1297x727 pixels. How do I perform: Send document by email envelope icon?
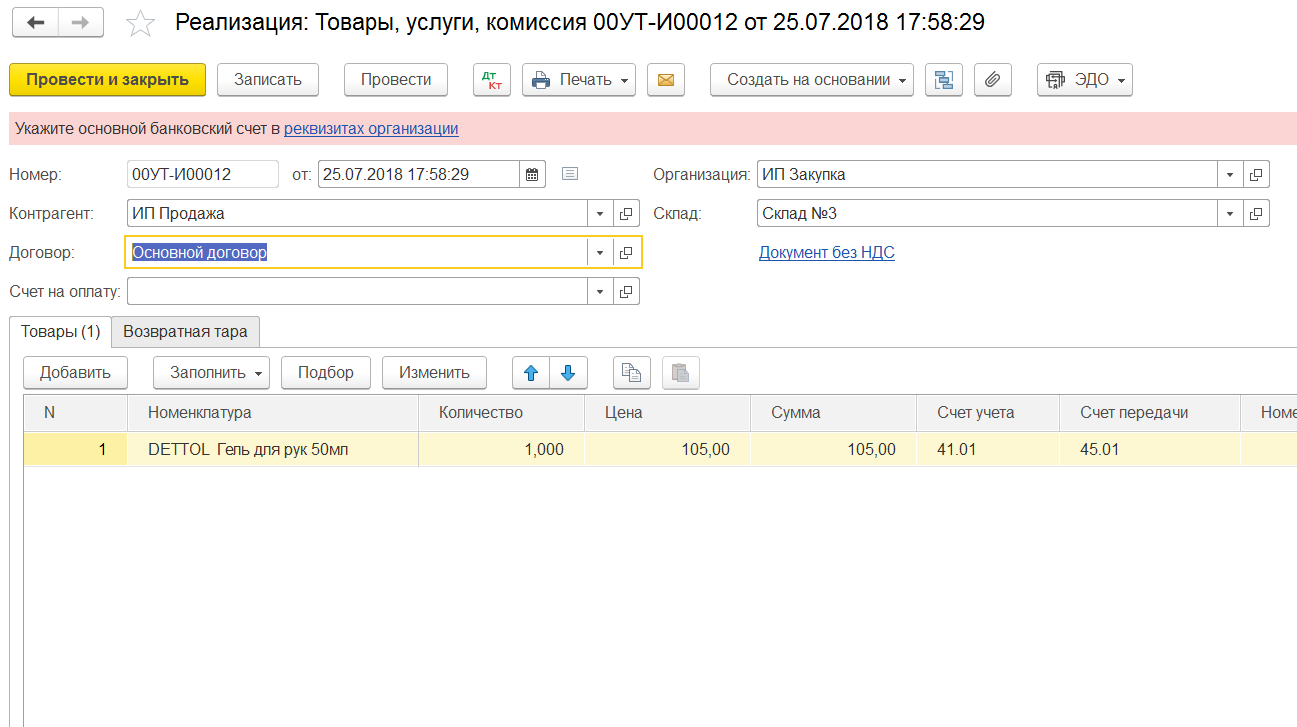tap(665, 80)
